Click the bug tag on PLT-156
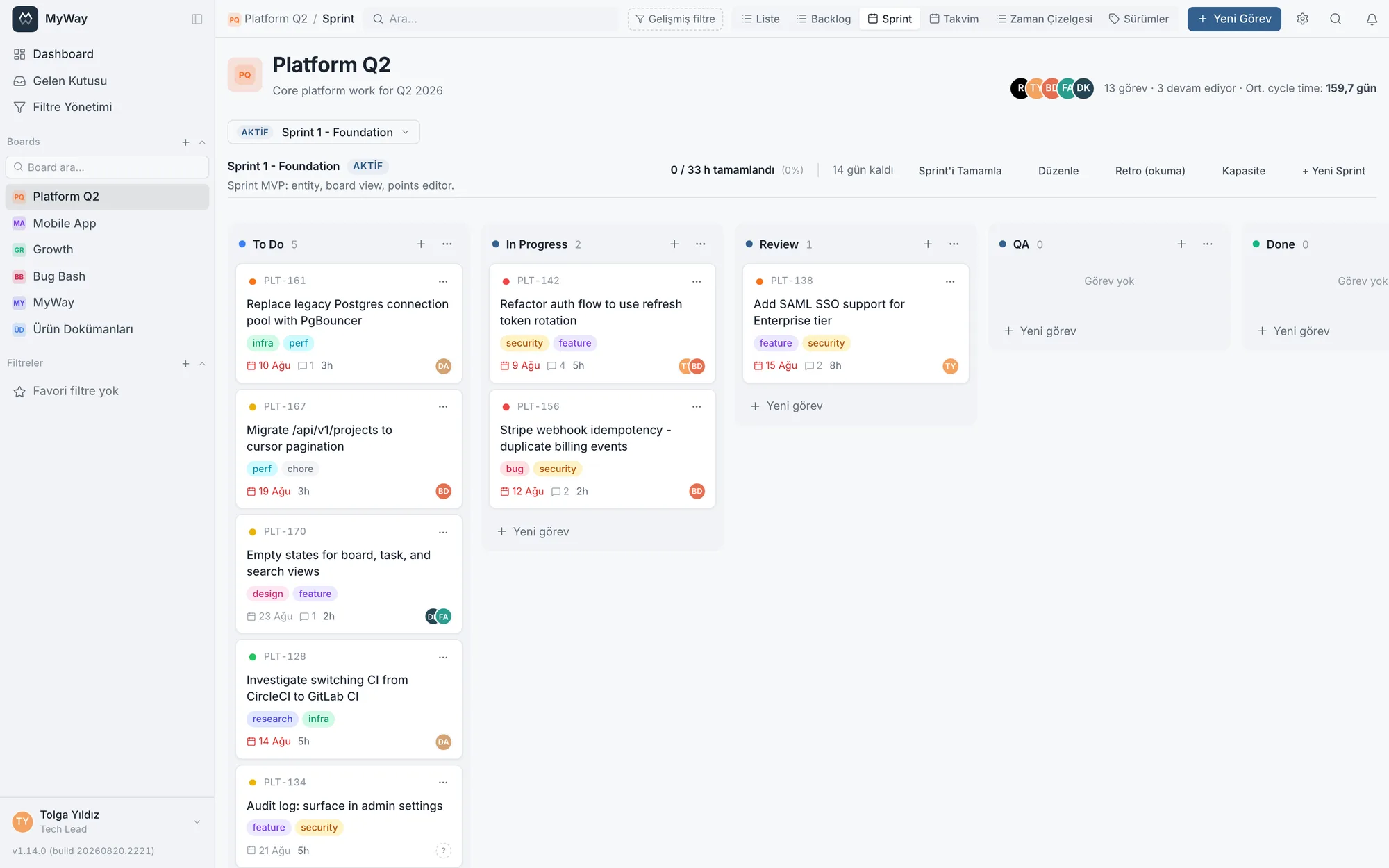The height and width of the screenshot is (868, 1389). click(515, 469)
